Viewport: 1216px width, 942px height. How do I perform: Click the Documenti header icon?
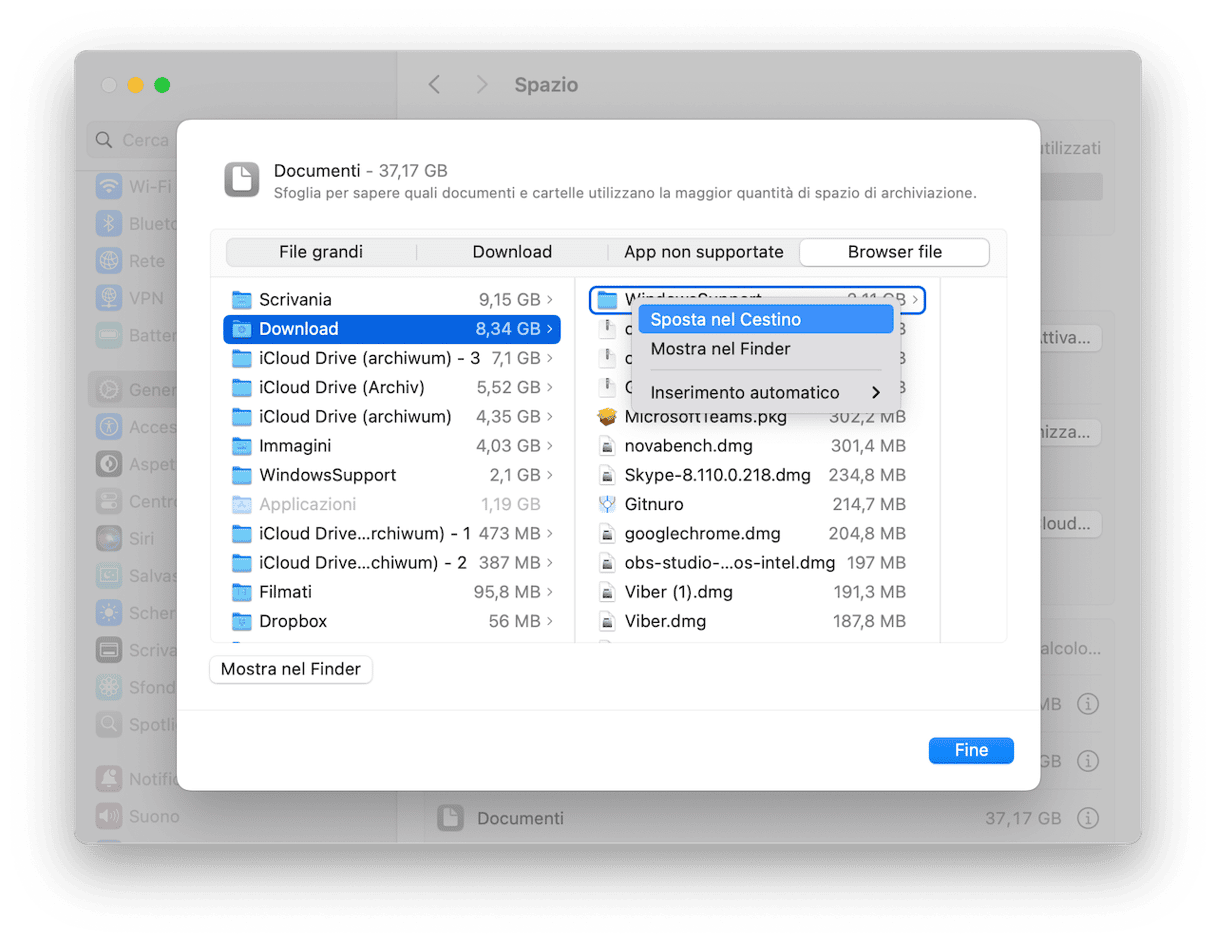(241, 179)
